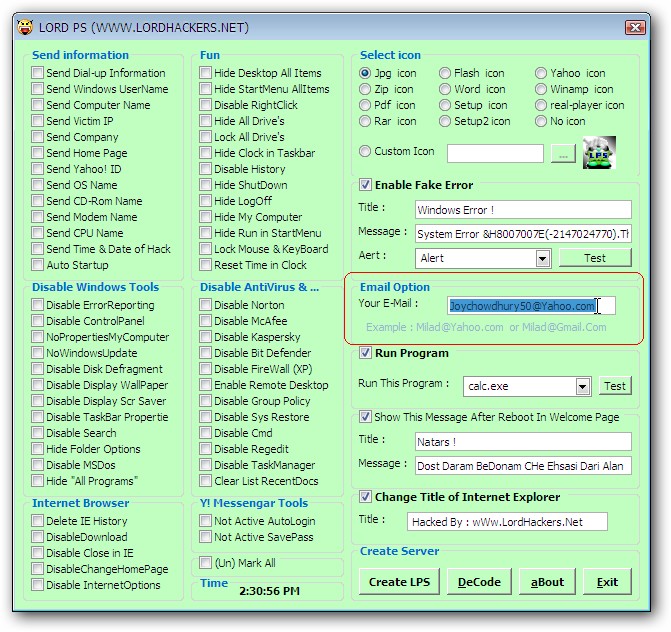This screenshot has width=671, height=632.
Task: Click the aBout button
Action: (547, 582)
